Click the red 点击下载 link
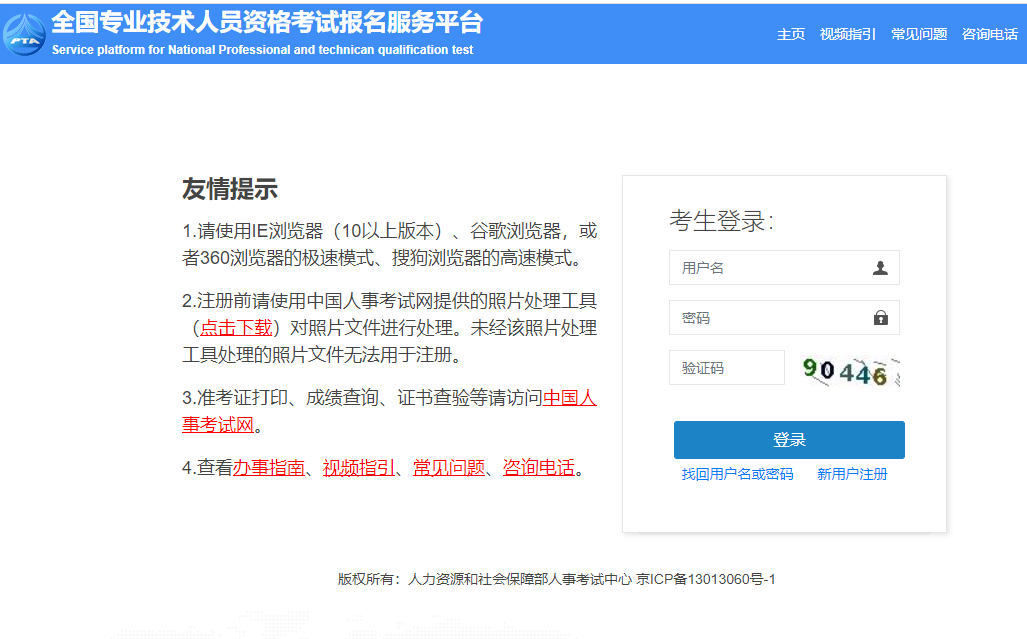This screenshot has width=1027, height=639. (x=236, y=327)
